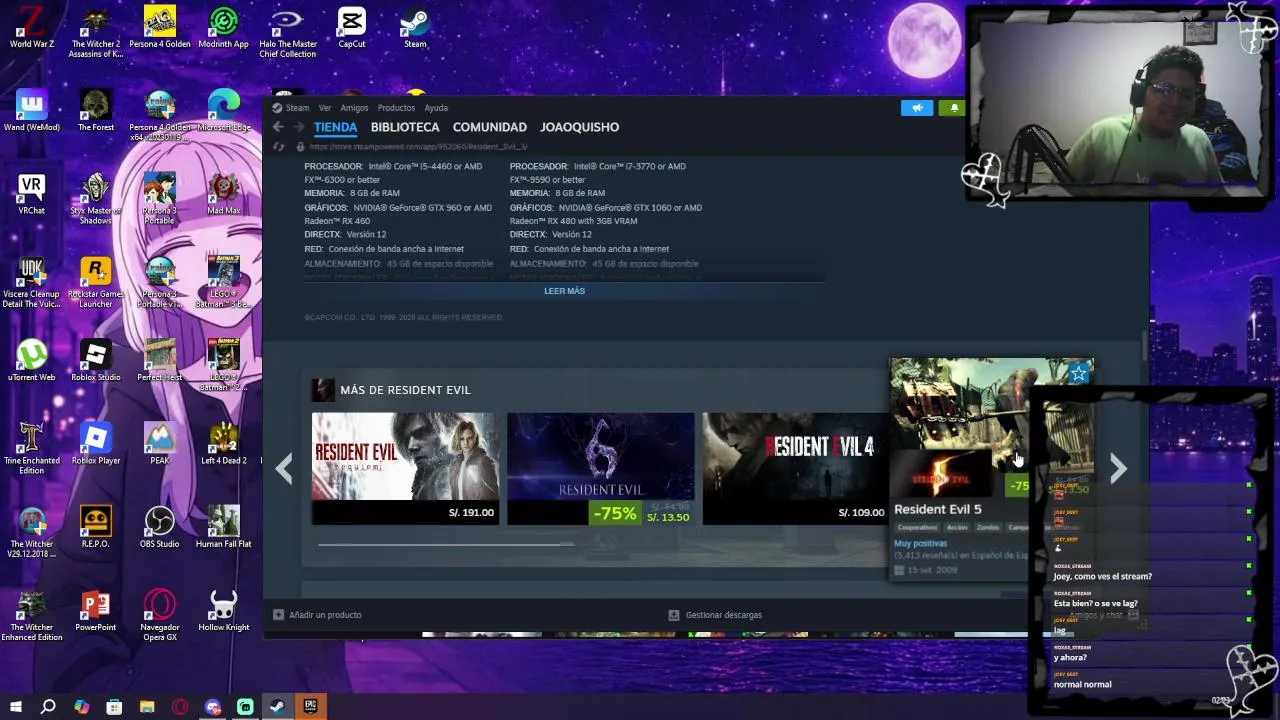This screenshot has width=1280, height=720.
Task: Open Resident Evil 4 store card
Action: point(795,468)
